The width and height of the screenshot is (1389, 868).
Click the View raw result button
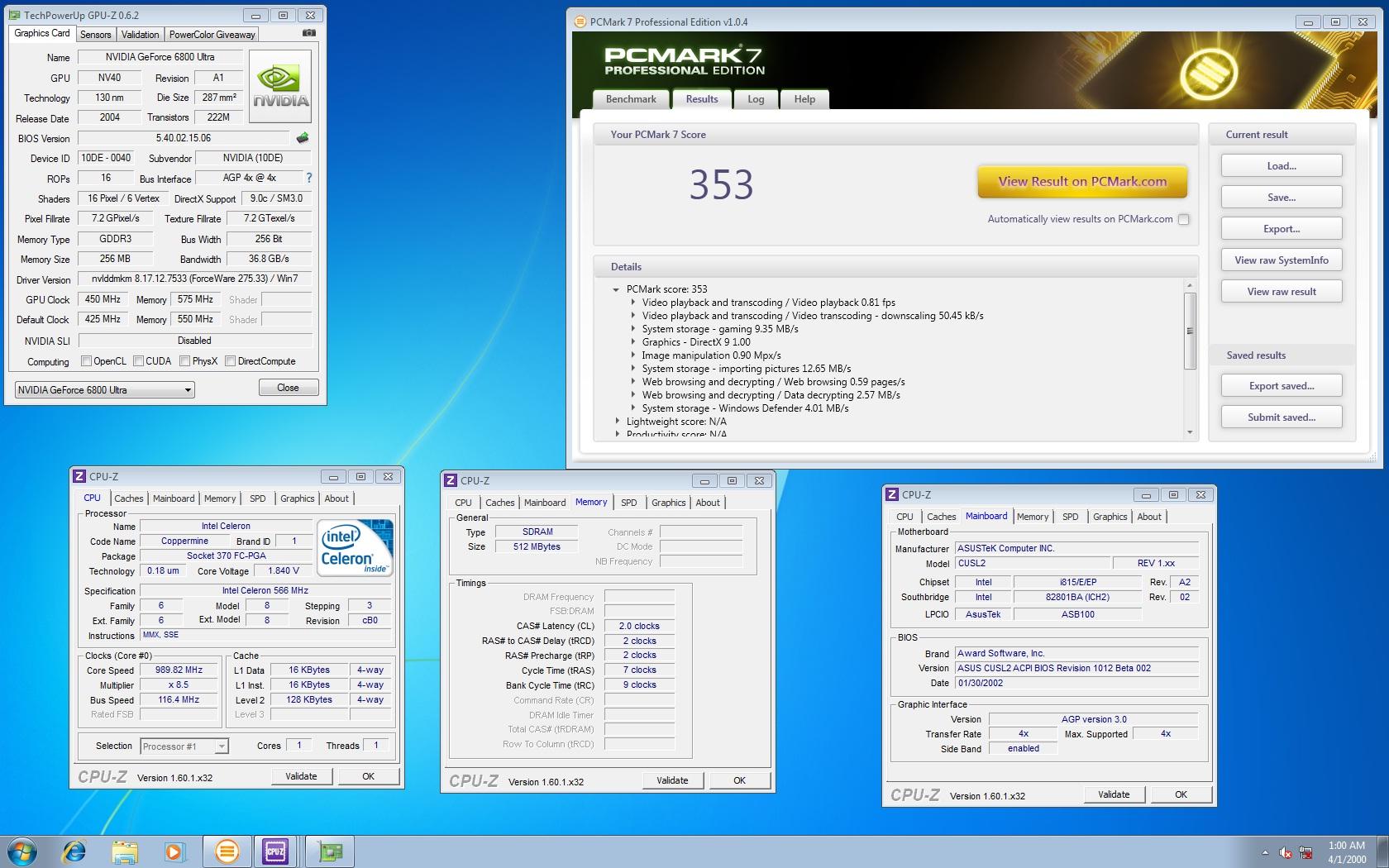pyautogui.click(x=1282, y=292)
